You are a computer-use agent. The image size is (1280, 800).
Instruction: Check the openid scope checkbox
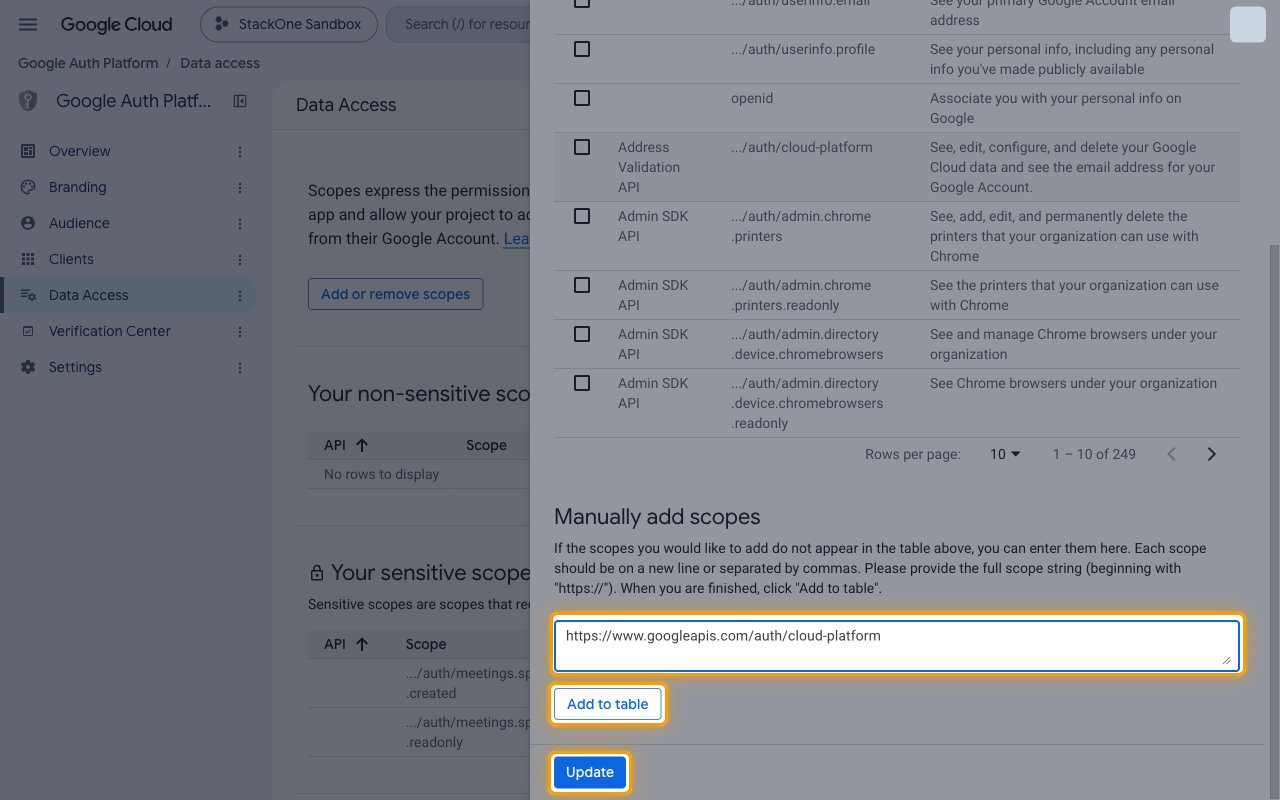pos(582,98)
